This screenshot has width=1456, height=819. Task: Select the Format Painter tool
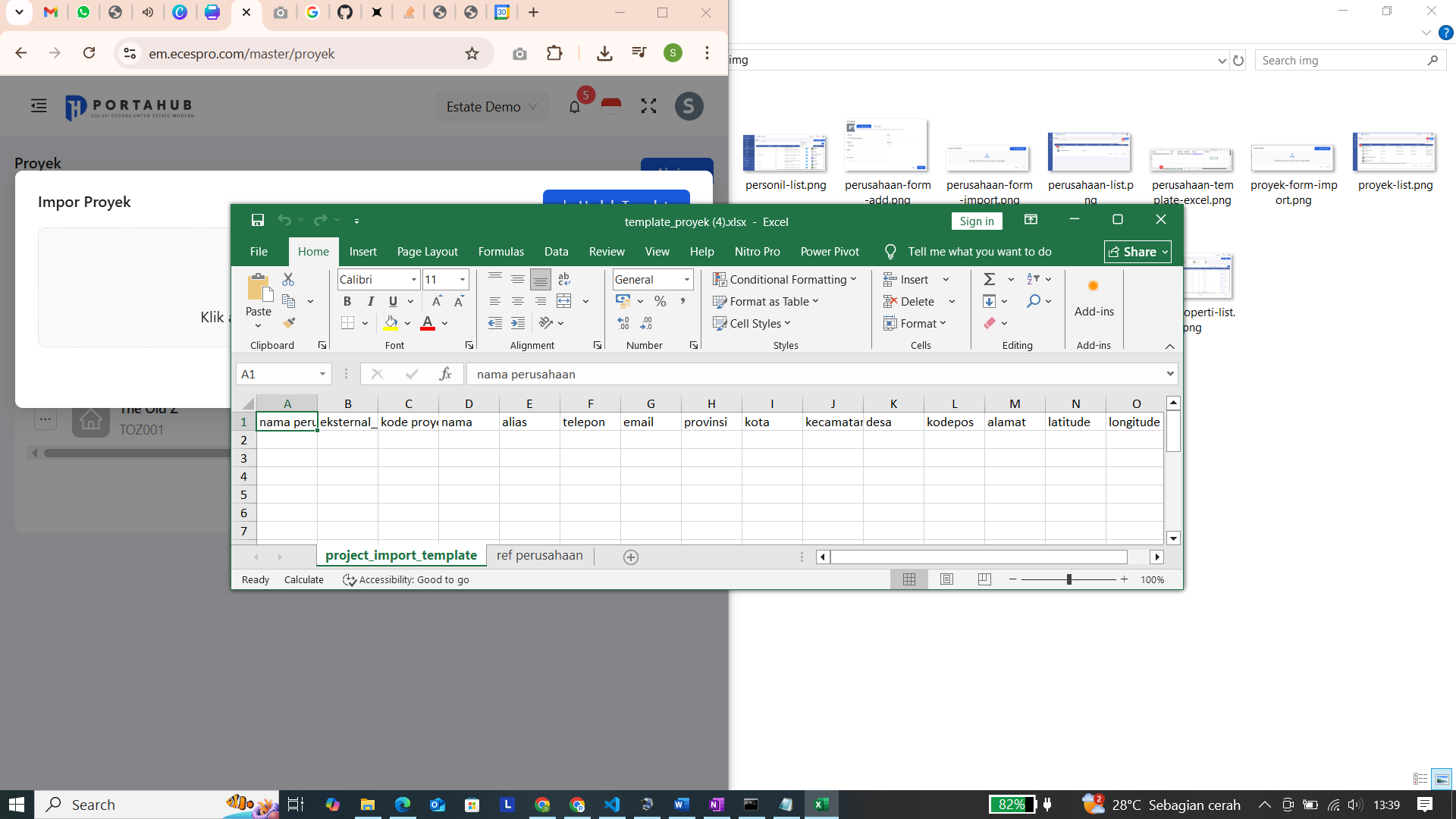coord(288,322)
